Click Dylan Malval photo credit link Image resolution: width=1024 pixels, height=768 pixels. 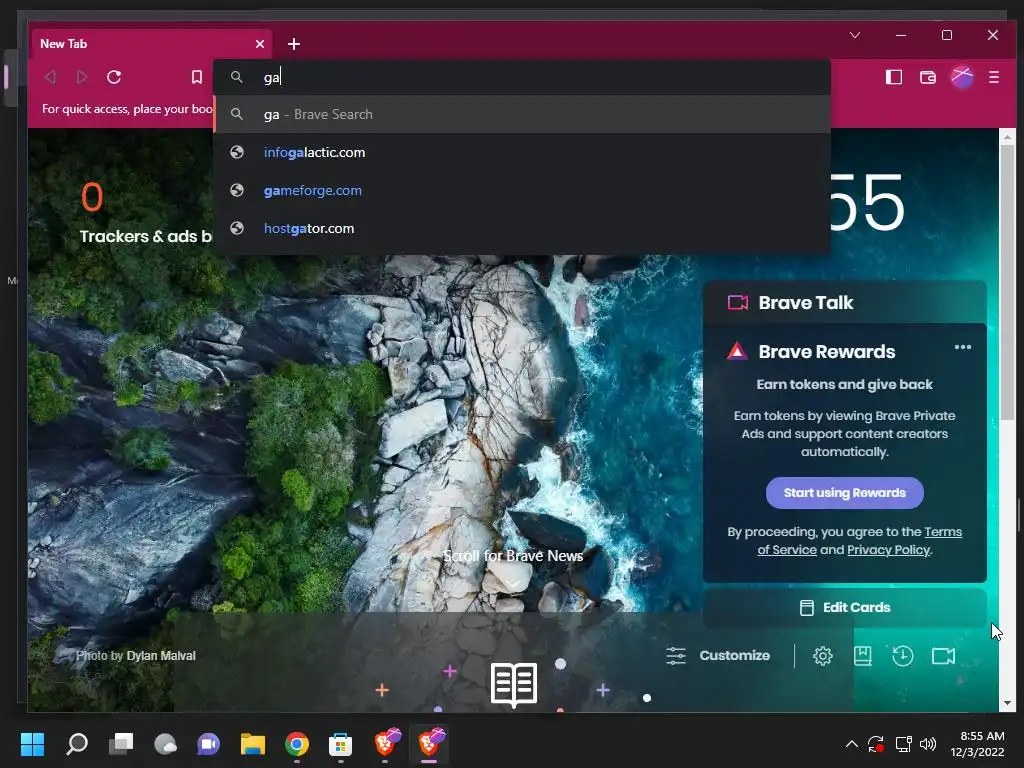pos(161,656)
